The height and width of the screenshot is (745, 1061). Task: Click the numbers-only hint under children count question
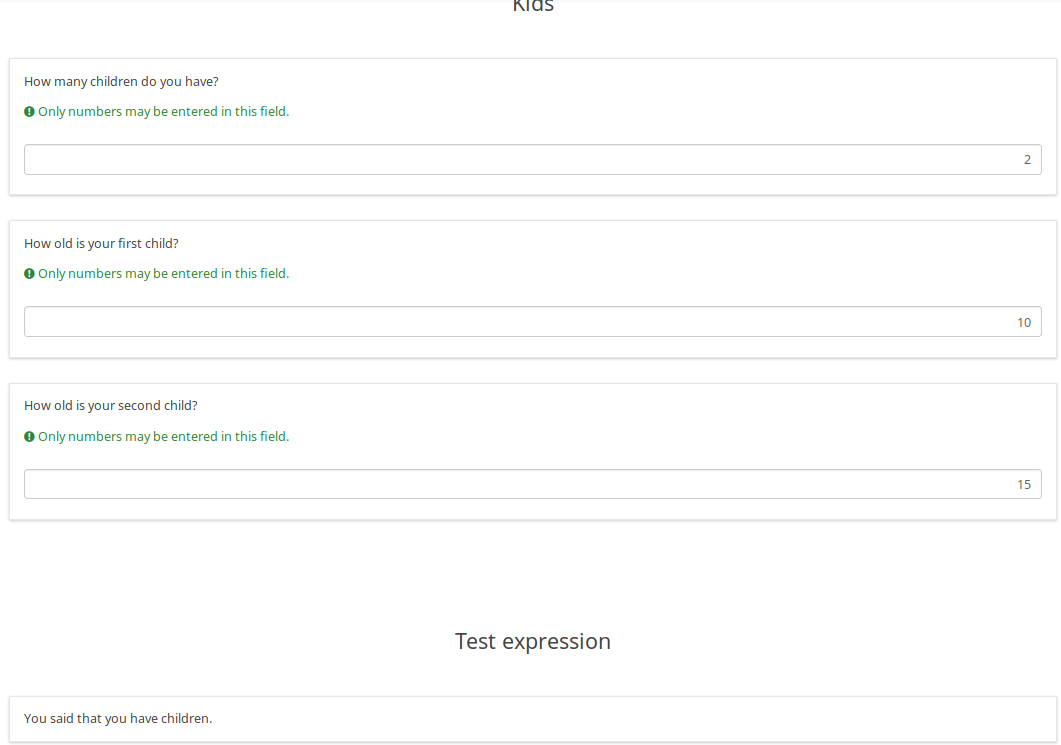pos(163,112)
